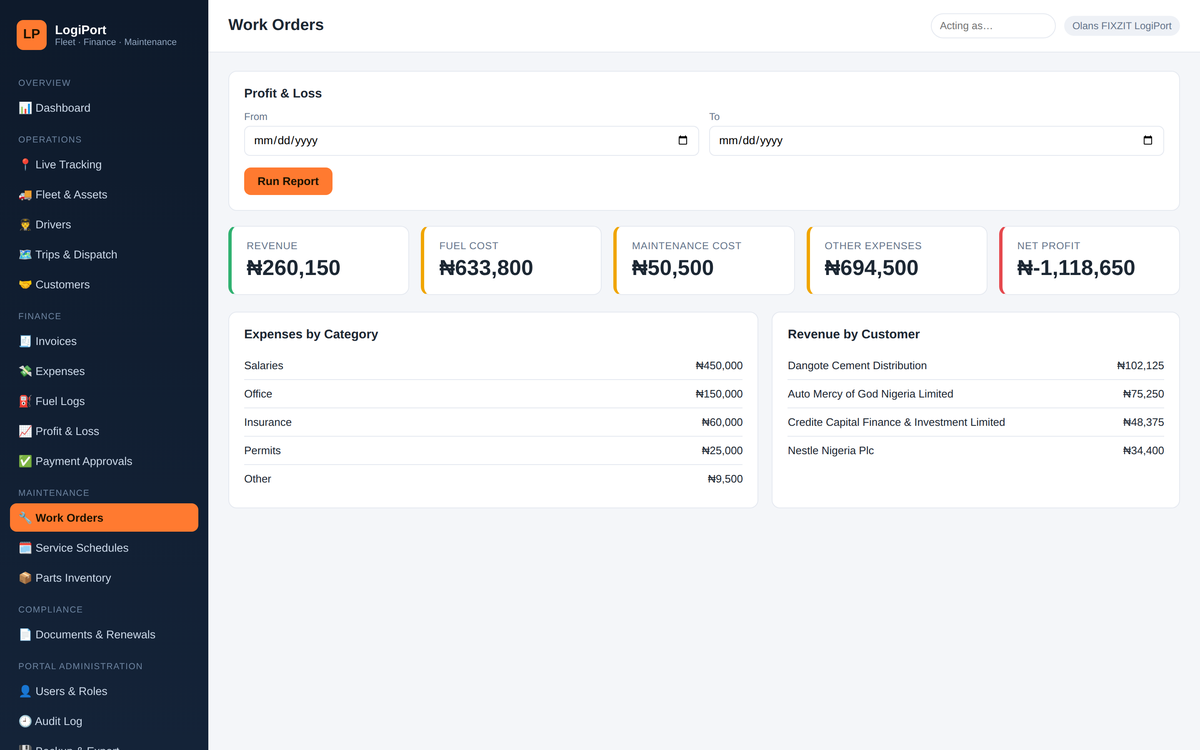The height and width of the screenshot is (750, 1200).
Task: Click the person icon beside Users & Roles
Action: click(x=25, y=692)
